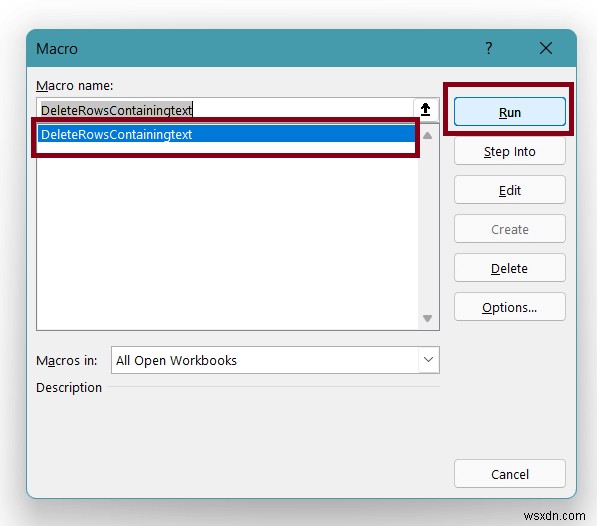Cancel the Macro dialog
The width and height of the screenshot is (597, 526).
coord(509,474)
